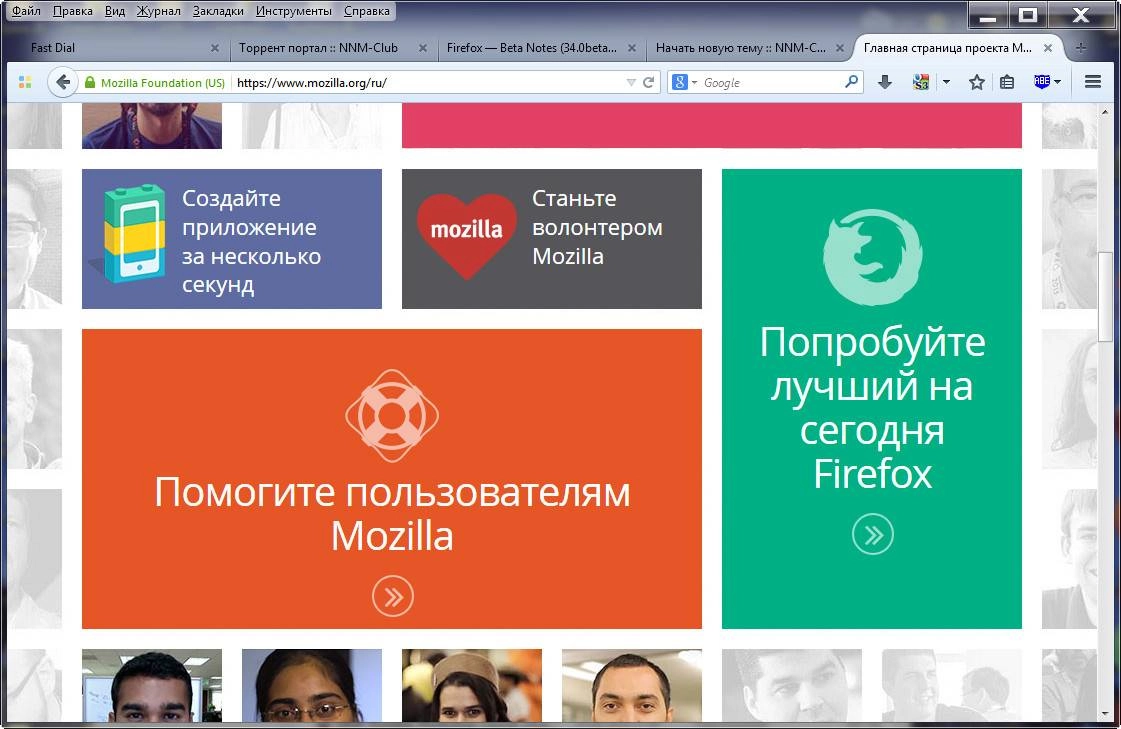Open the S3 translator dropdown arrow
The height and width of the screenshot is (729, 1121).
947,82
